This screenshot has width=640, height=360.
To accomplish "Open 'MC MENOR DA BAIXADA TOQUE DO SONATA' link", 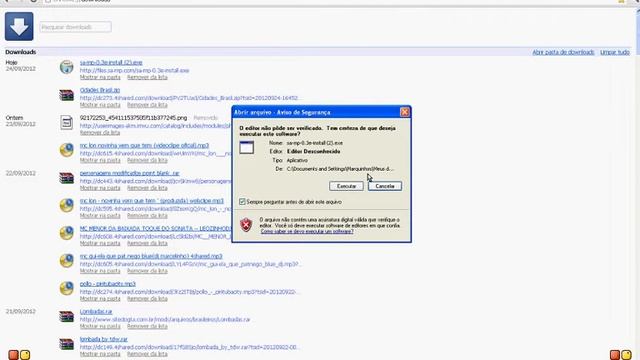I will coord(156,229).
